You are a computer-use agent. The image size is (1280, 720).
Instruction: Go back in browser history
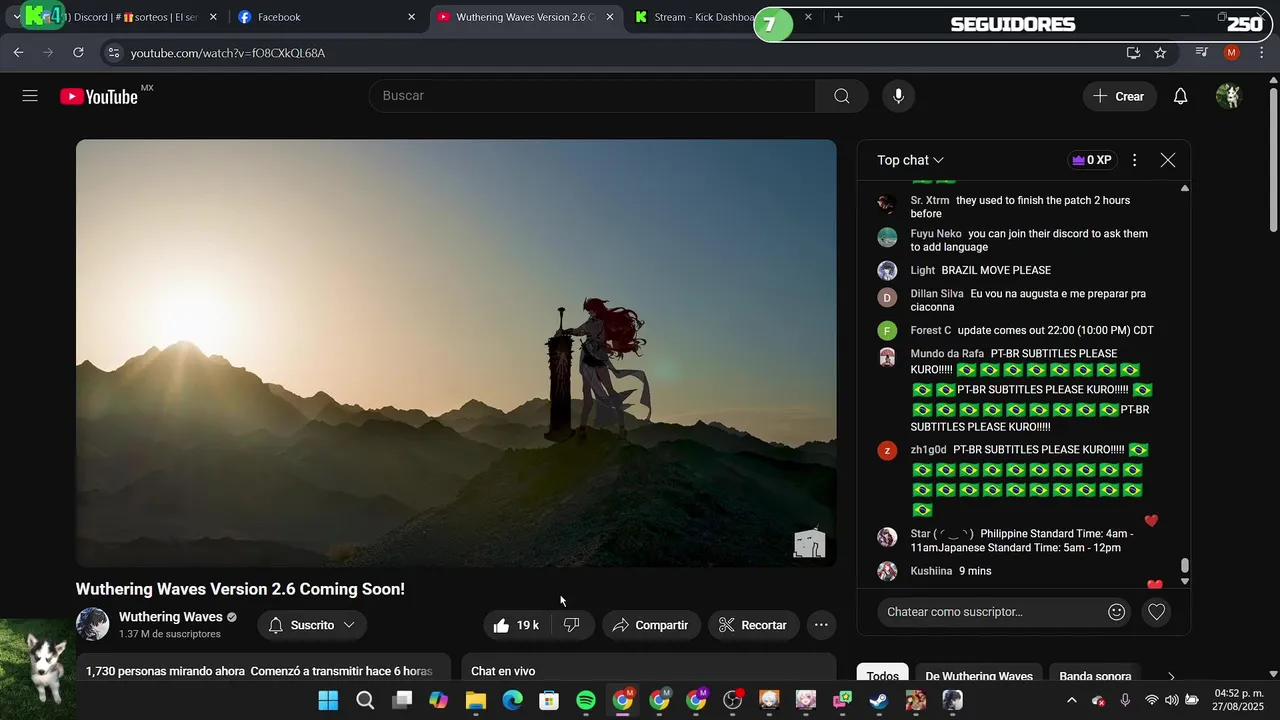point(18,53)
